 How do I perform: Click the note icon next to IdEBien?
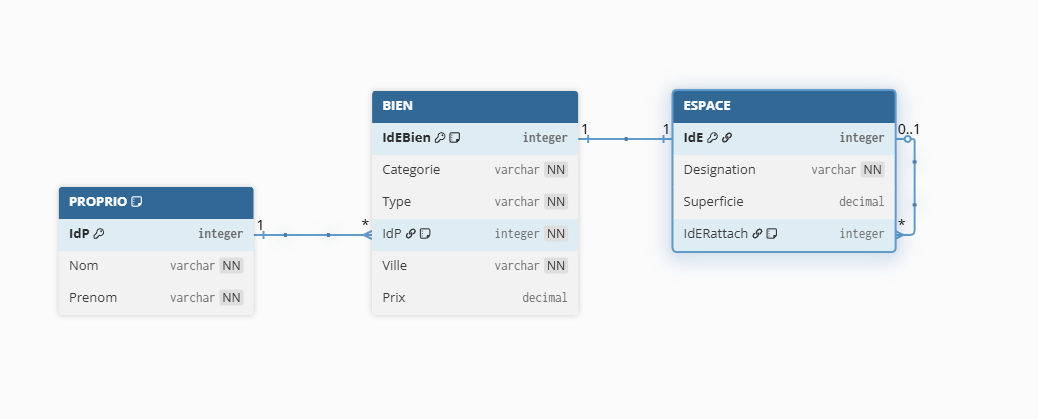[x=454, y=138]
